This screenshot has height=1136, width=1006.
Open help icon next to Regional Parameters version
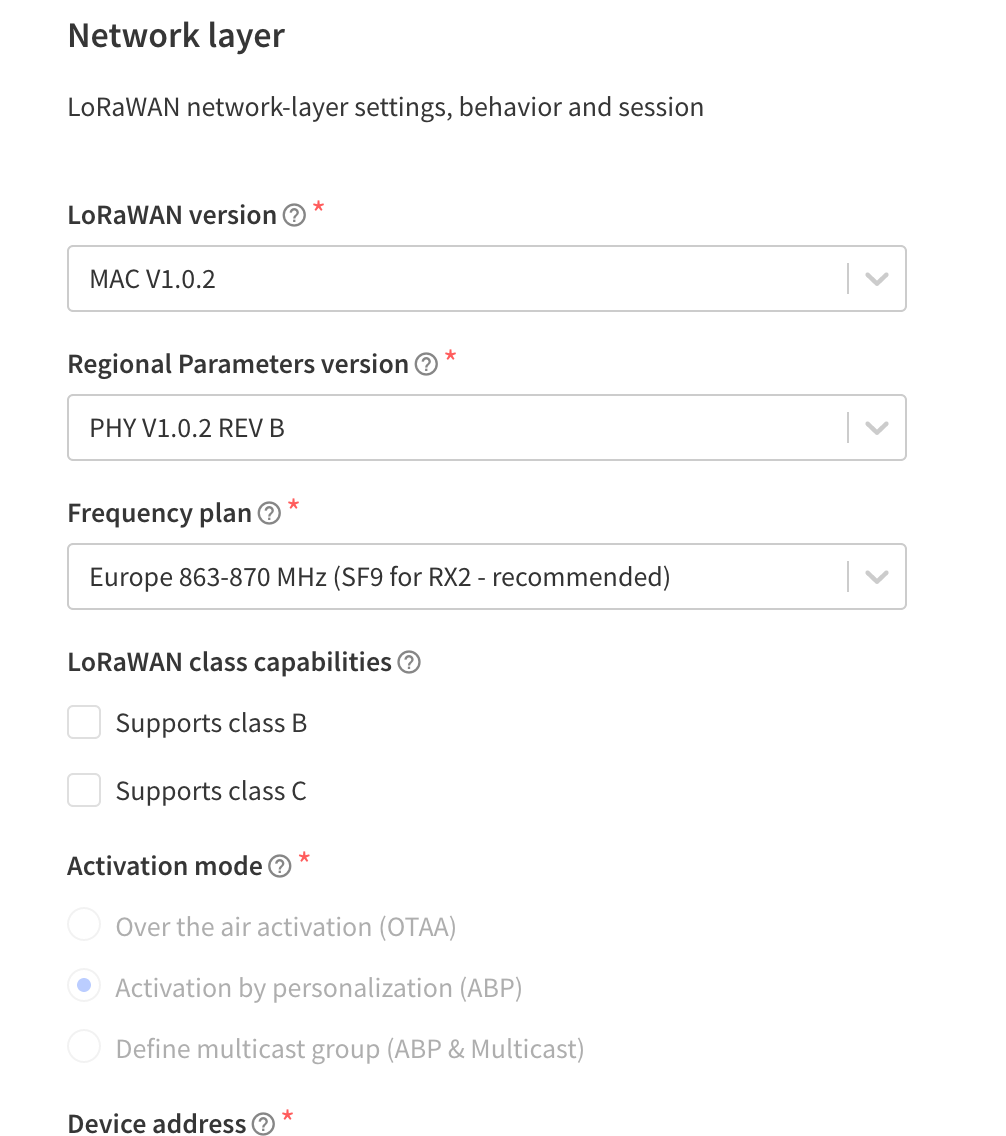pos(426,364)
